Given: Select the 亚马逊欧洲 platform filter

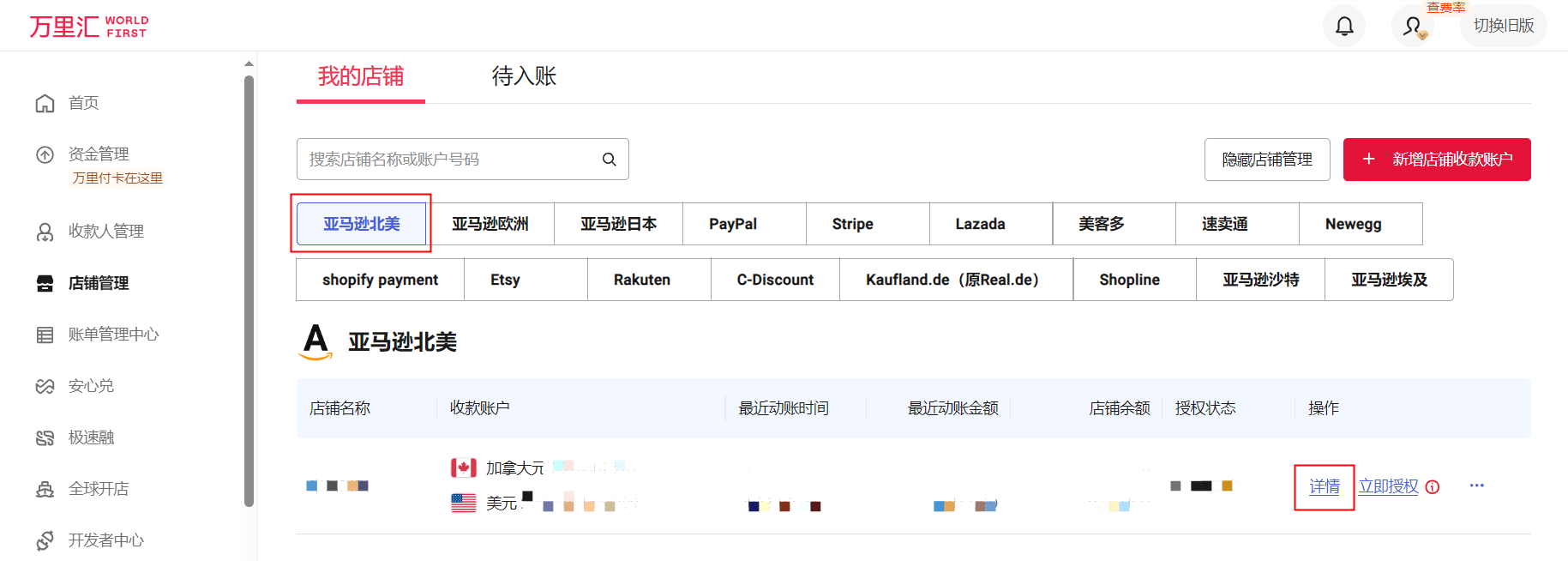Looking at the screenshot, I should [490, 224].
